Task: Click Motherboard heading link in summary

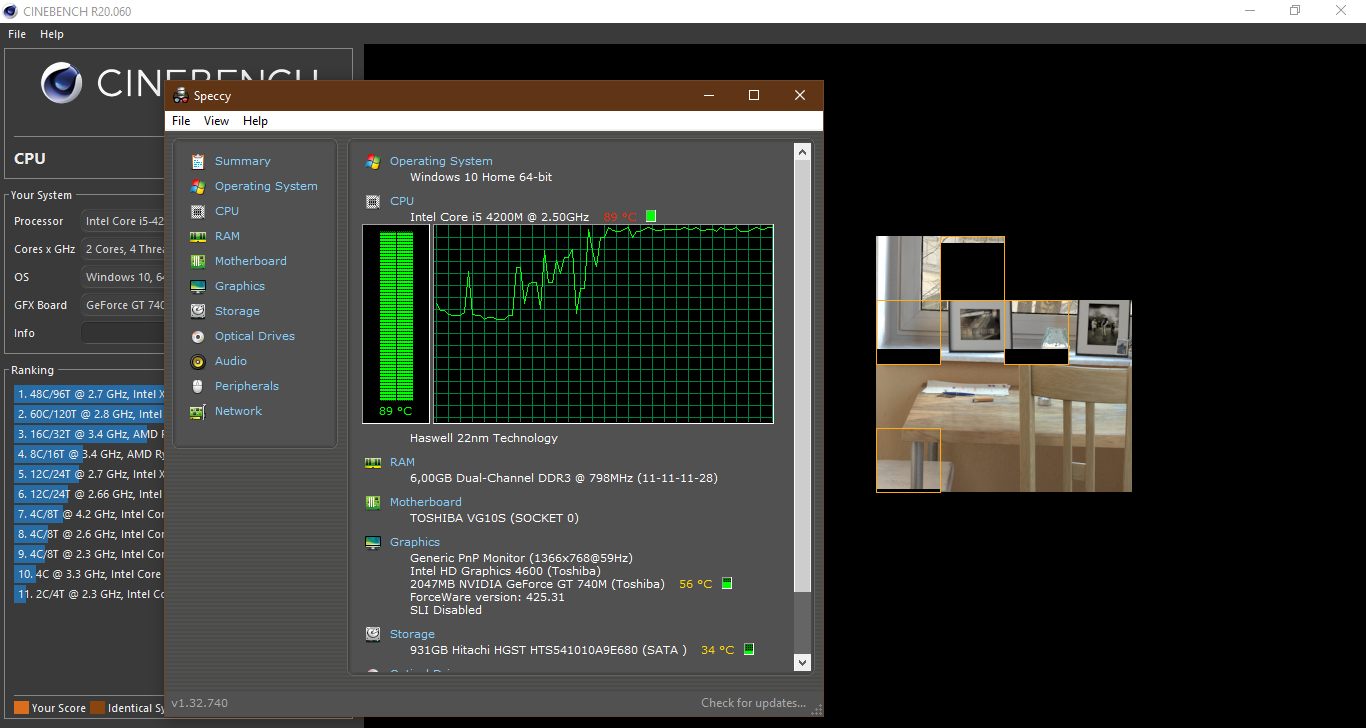Action: pos(426,502)
